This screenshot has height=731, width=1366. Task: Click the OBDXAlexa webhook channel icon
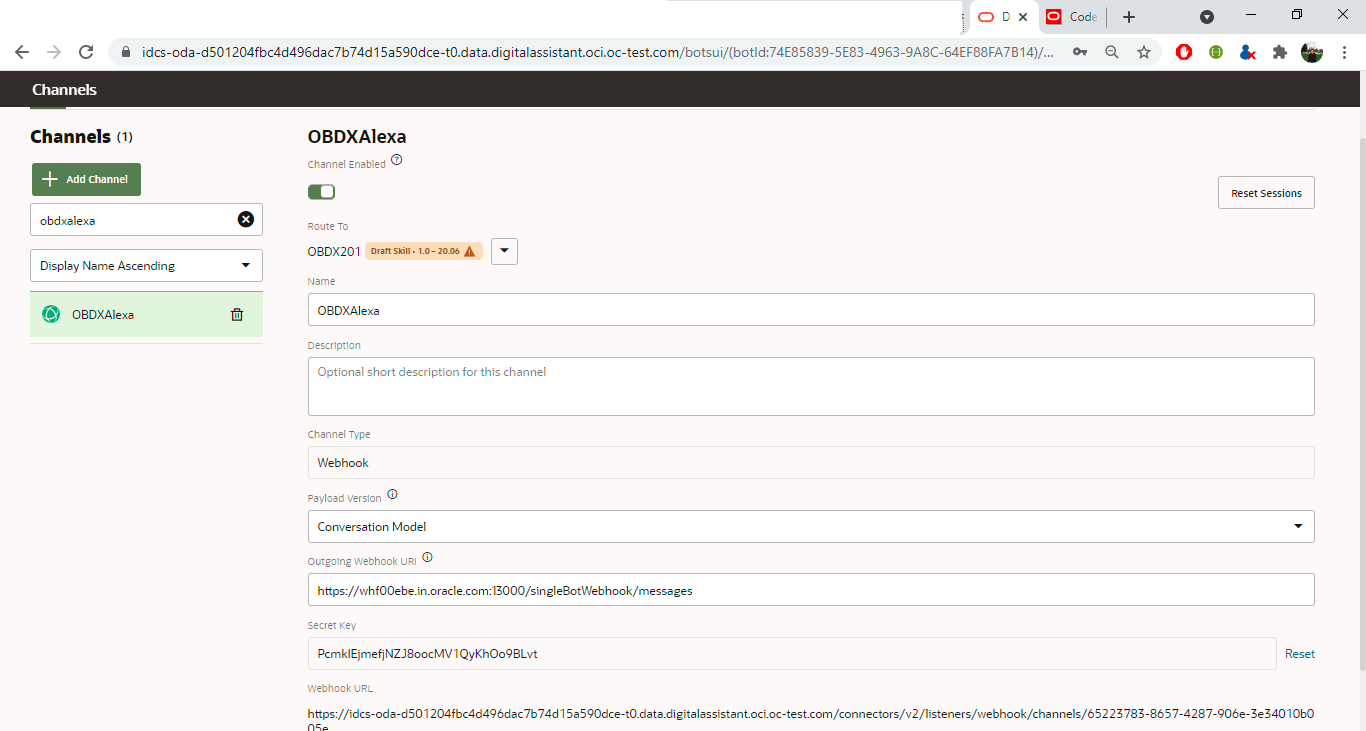pos(51,314)
